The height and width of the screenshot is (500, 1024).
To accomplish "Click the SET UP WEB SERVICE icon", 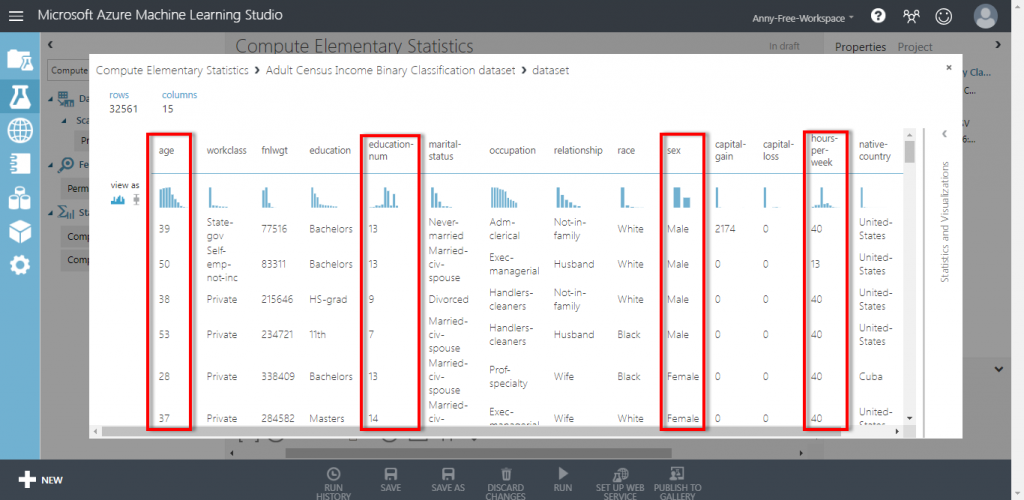I will click(620, 474).
